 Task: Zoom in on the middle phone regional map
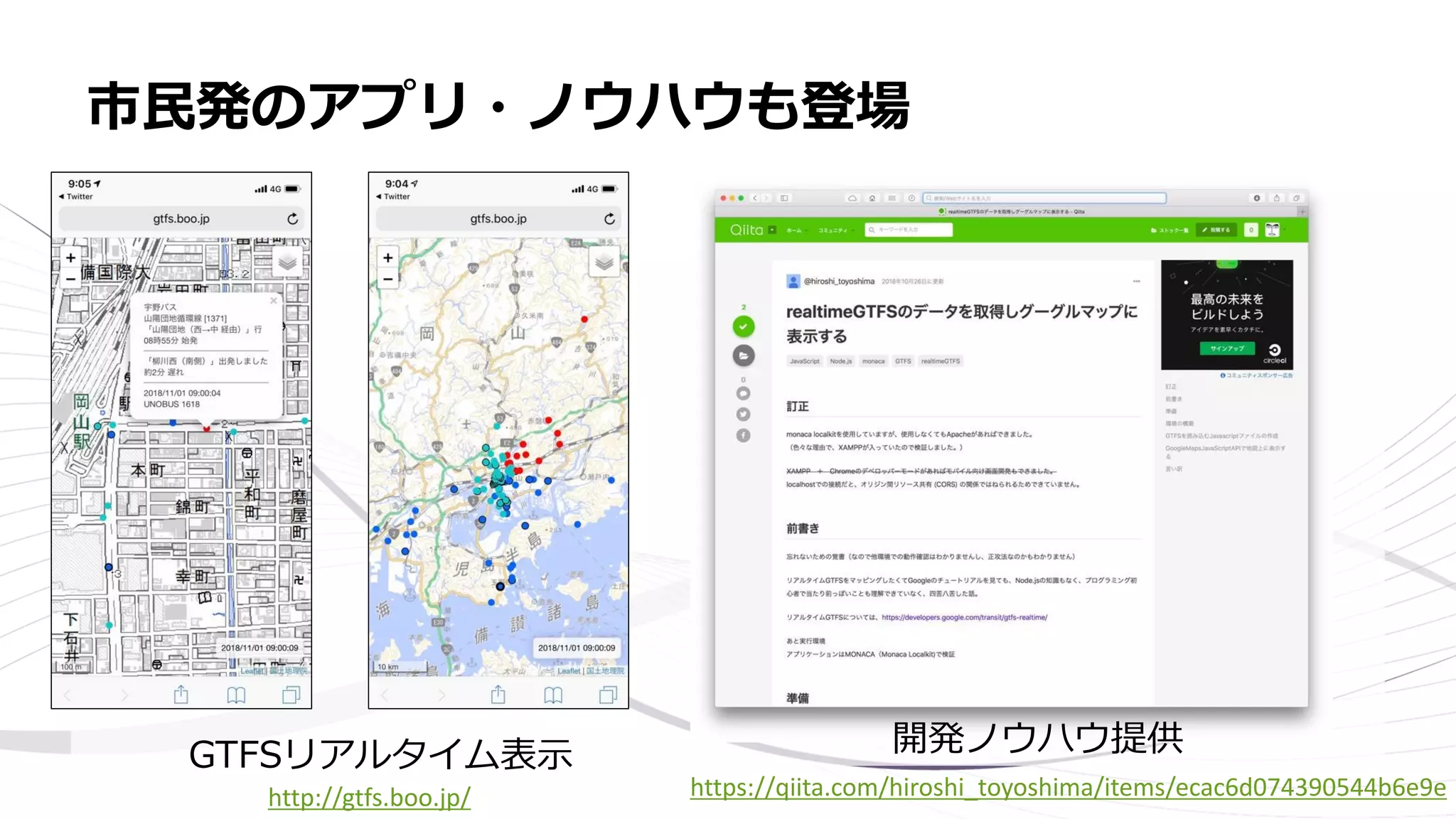click(x=387, y=258)
